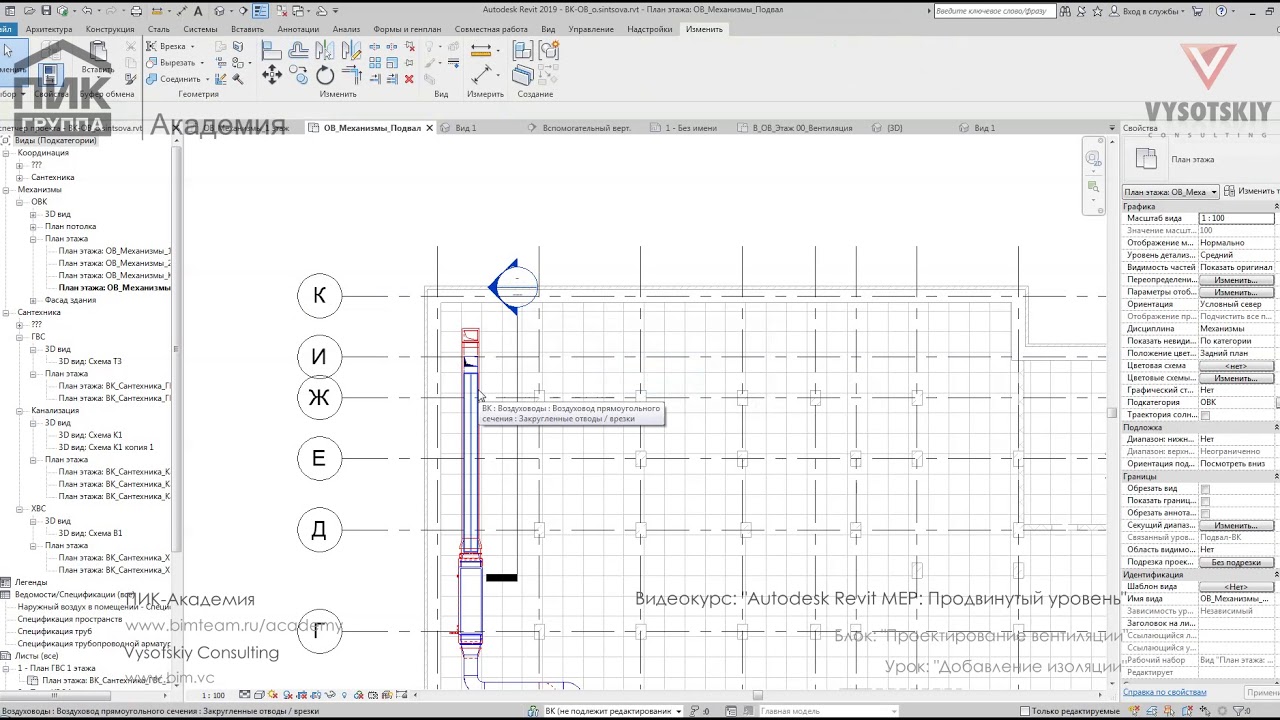Screen dimensions: 1280x720
Task: Select '3D вид: Схема К1' in project browser
Action: [x=90, y=436]
